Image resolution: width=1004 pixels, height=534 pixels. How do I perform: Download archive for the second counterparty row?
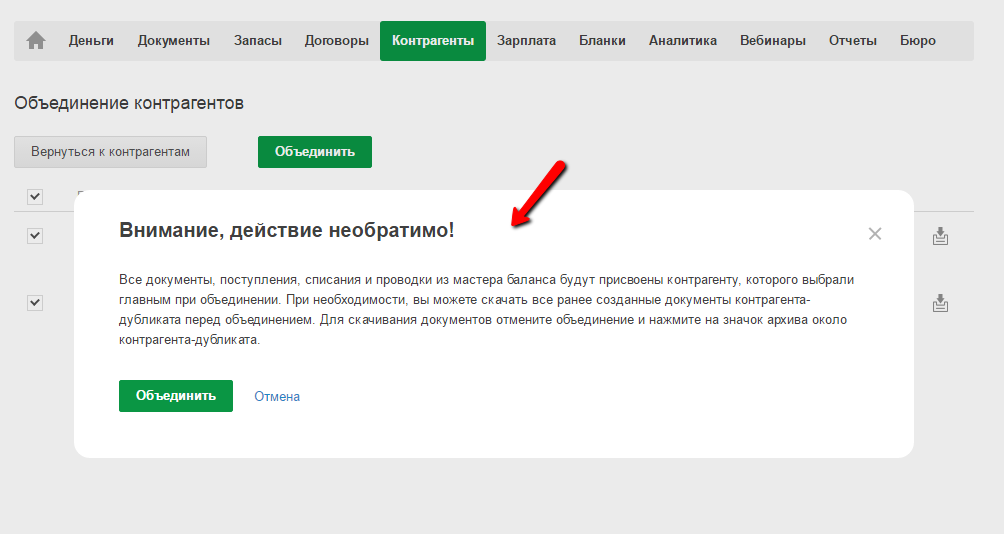point(940,303)
